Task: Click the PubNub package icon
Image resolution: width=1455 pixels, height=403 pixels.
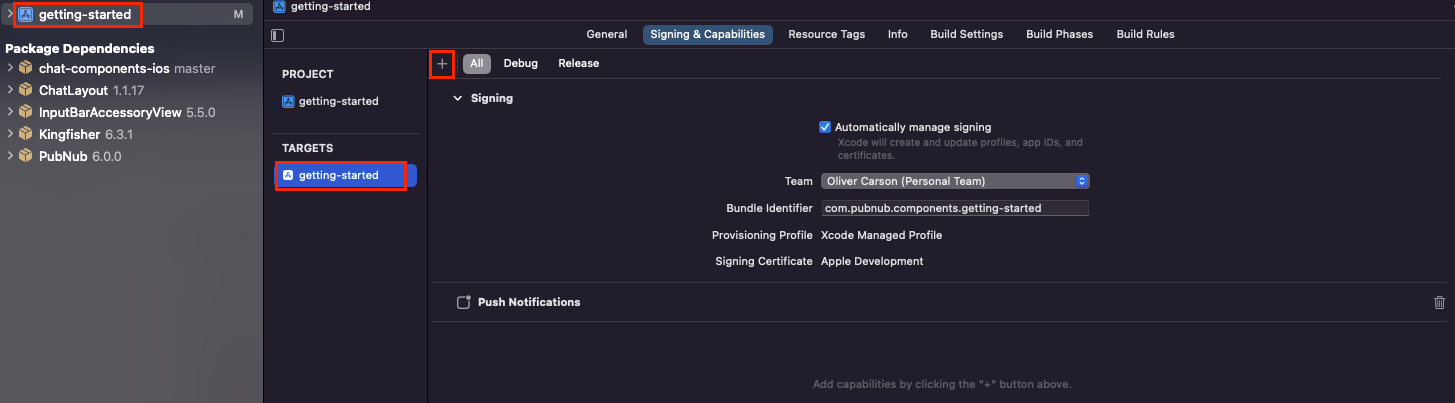Action: coord(26,156)
